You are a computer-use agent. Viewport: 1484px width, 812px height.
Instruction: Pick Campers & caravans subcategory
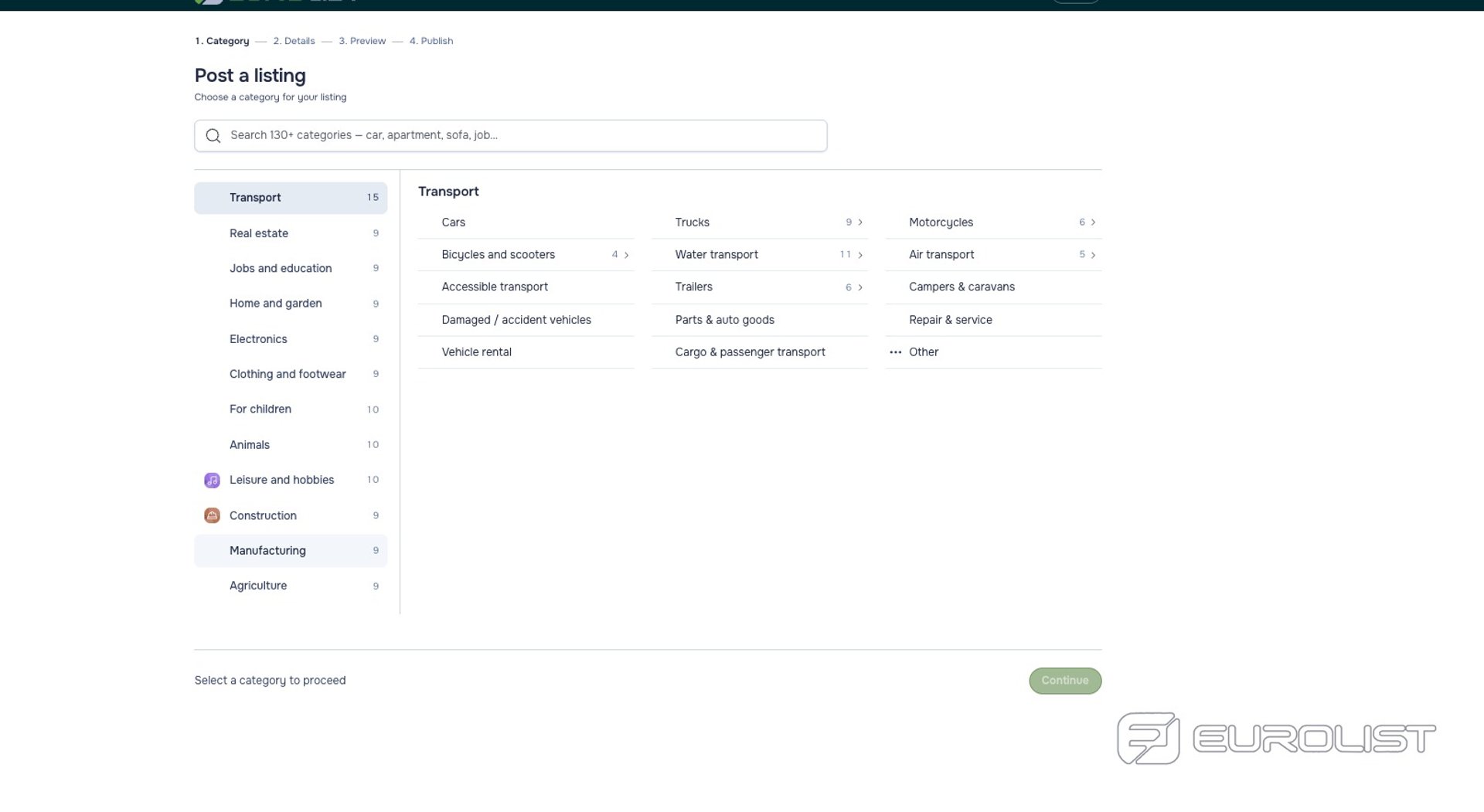(x=994, y=287)
